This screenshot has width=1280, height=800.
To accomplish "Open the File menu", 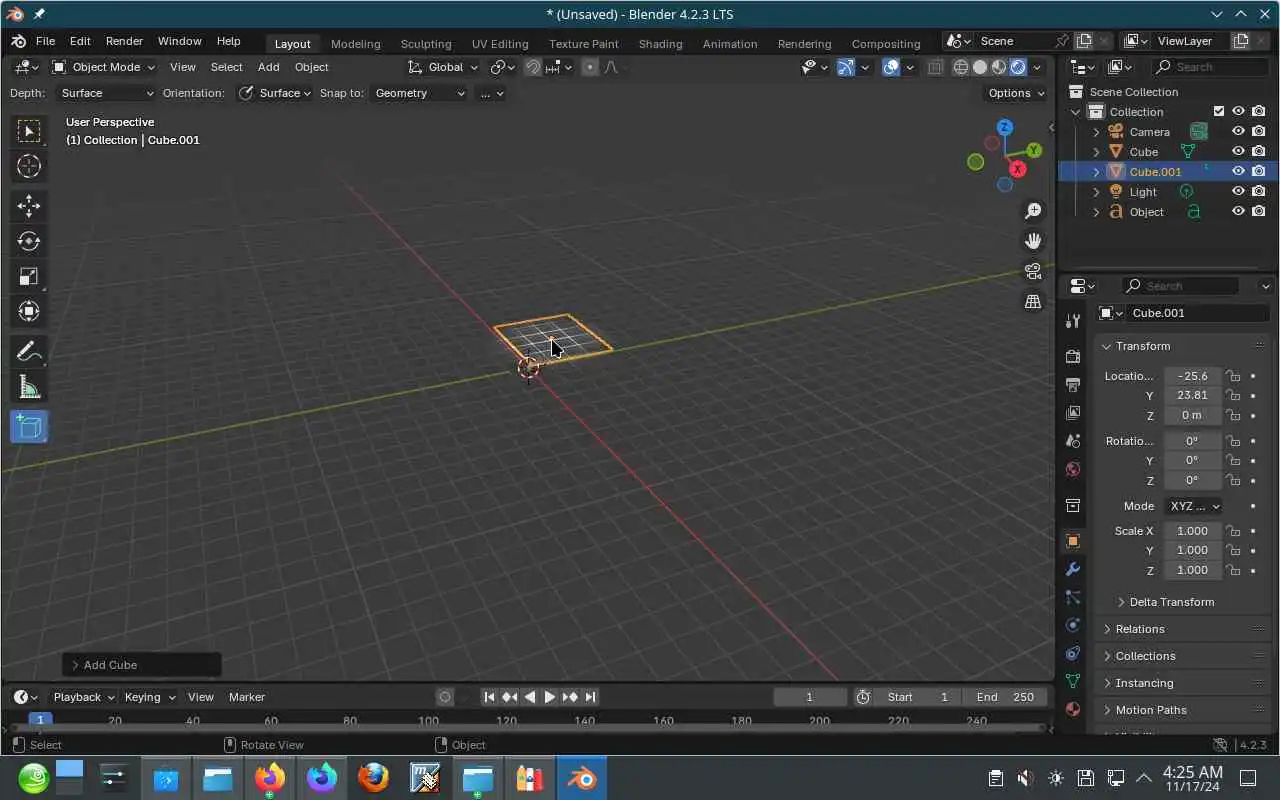I will (45, 41).
